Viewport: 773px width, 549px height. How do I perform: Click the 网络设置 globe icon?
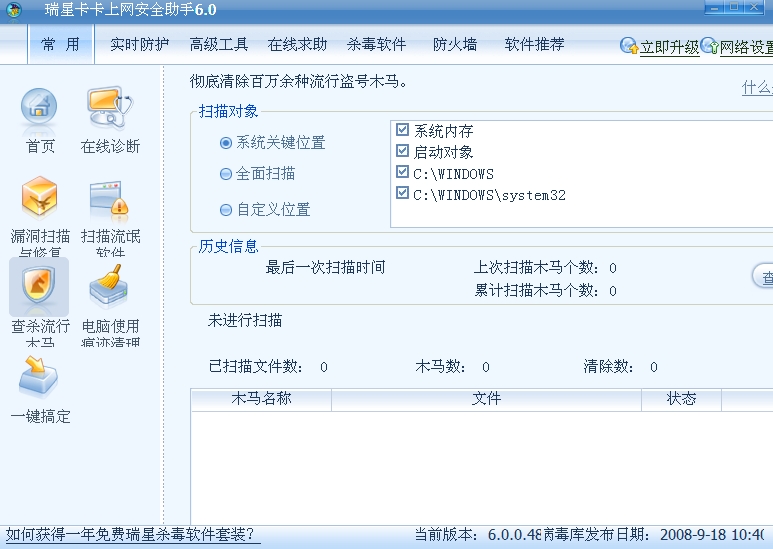pyautogui.click(x=709, y=46)
